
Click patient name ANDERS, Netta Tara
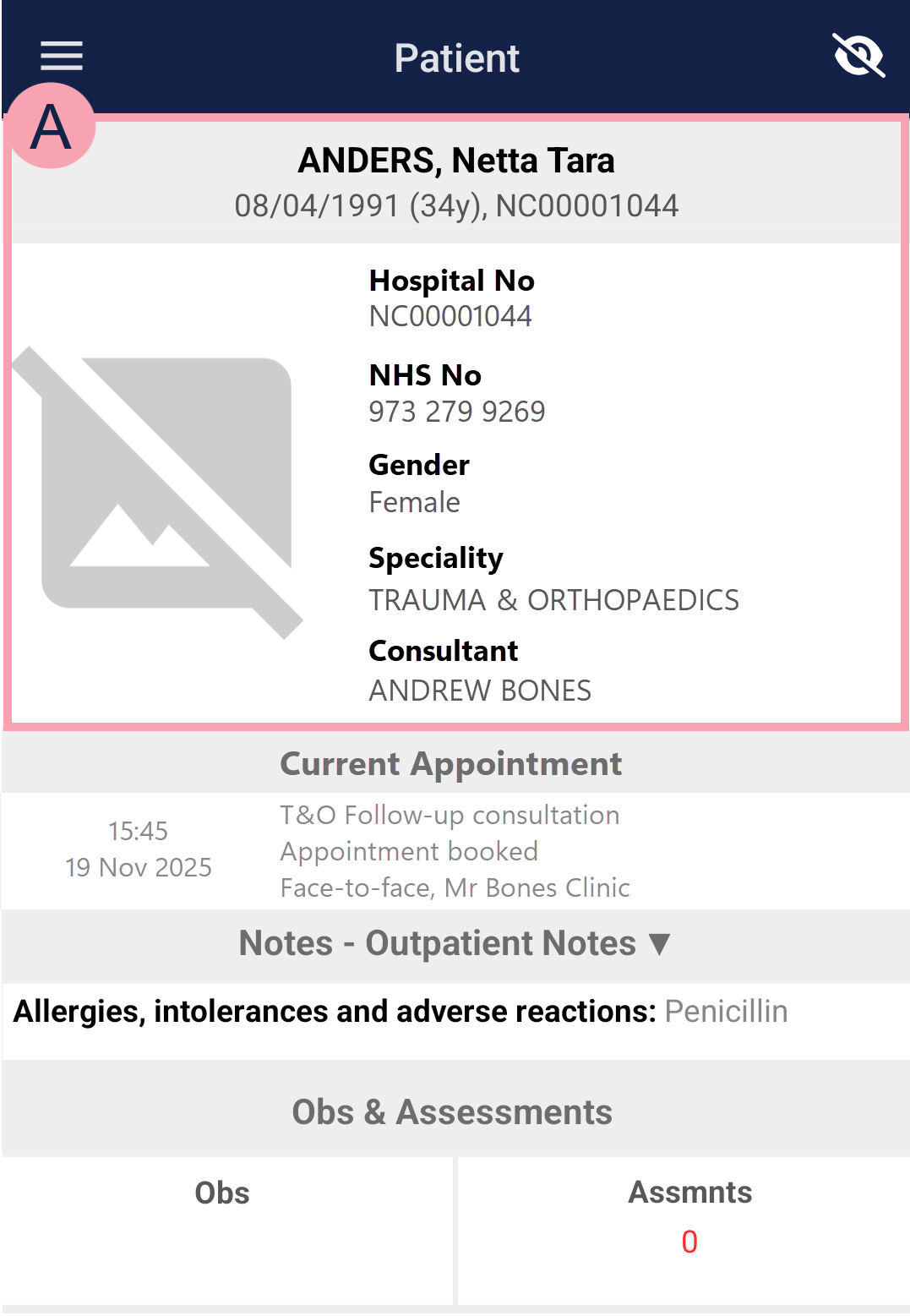click(456, 161)
